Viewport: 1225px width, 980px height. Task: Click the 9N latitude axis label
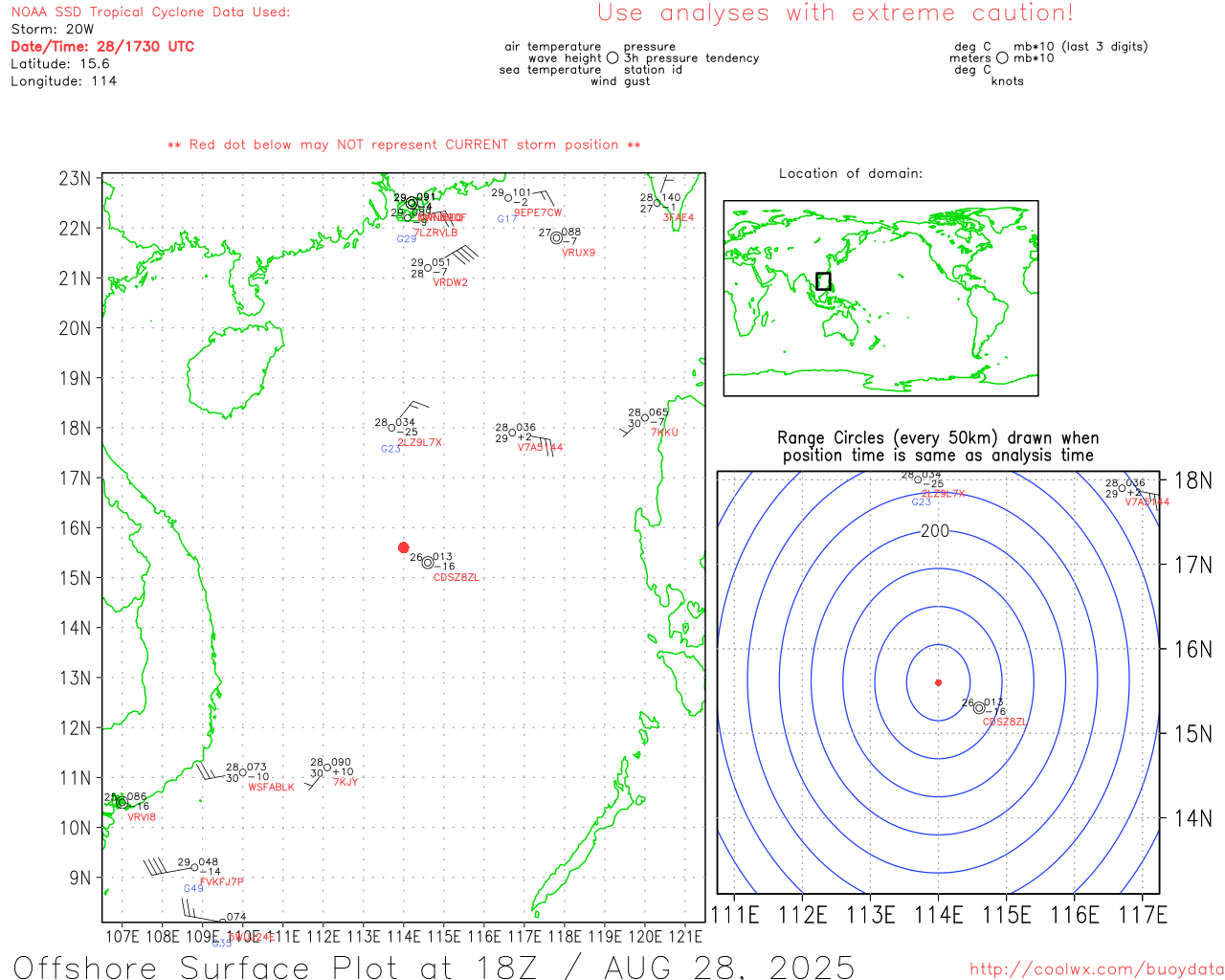(x=80, y=878)
